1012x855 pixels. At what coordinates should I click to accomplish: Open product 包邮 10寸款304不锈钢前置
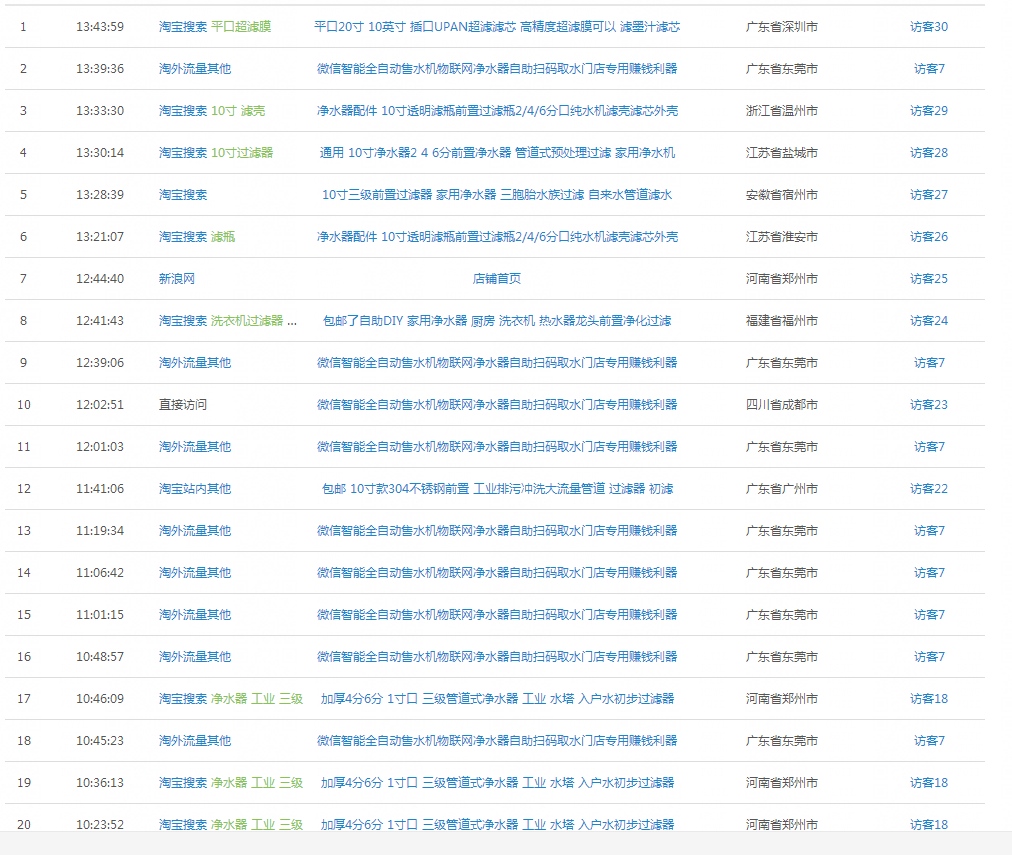coord(497,488)
